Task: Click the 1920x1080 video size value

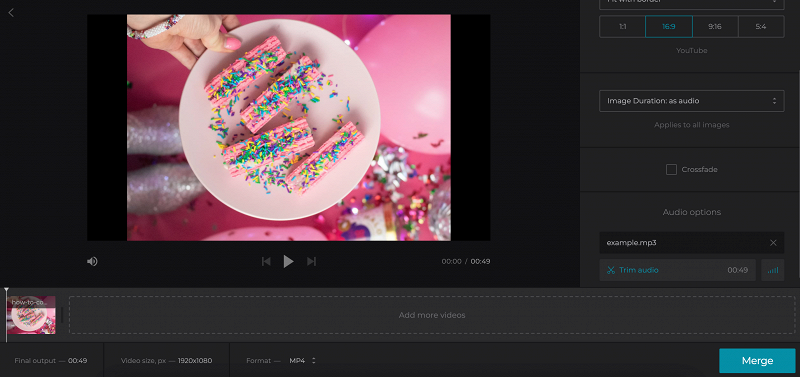Action: 195,361
